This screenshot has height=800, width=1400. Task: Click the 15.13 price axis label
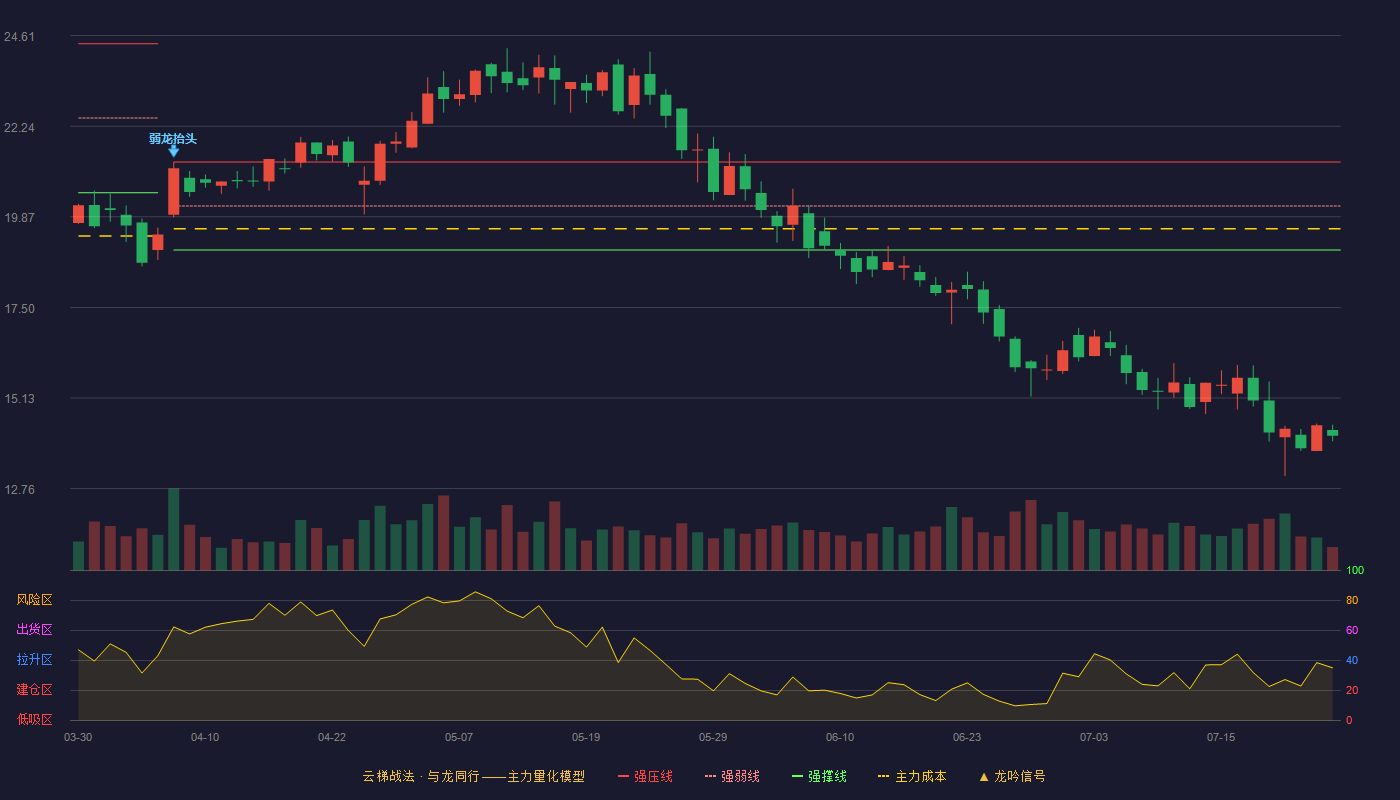pos(19,399)
